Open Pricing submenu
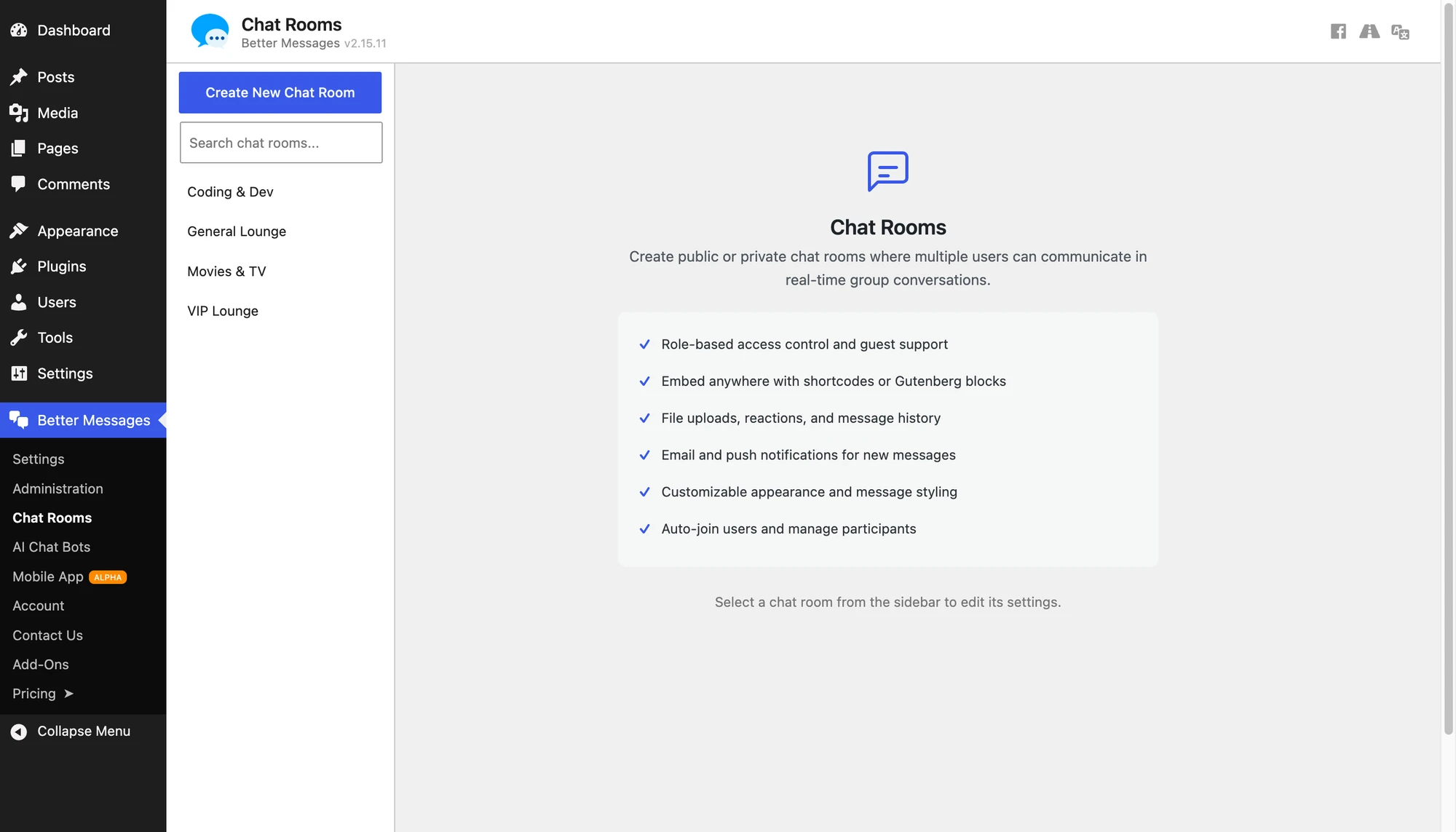 pyautogui.click(x=34, y=694)
